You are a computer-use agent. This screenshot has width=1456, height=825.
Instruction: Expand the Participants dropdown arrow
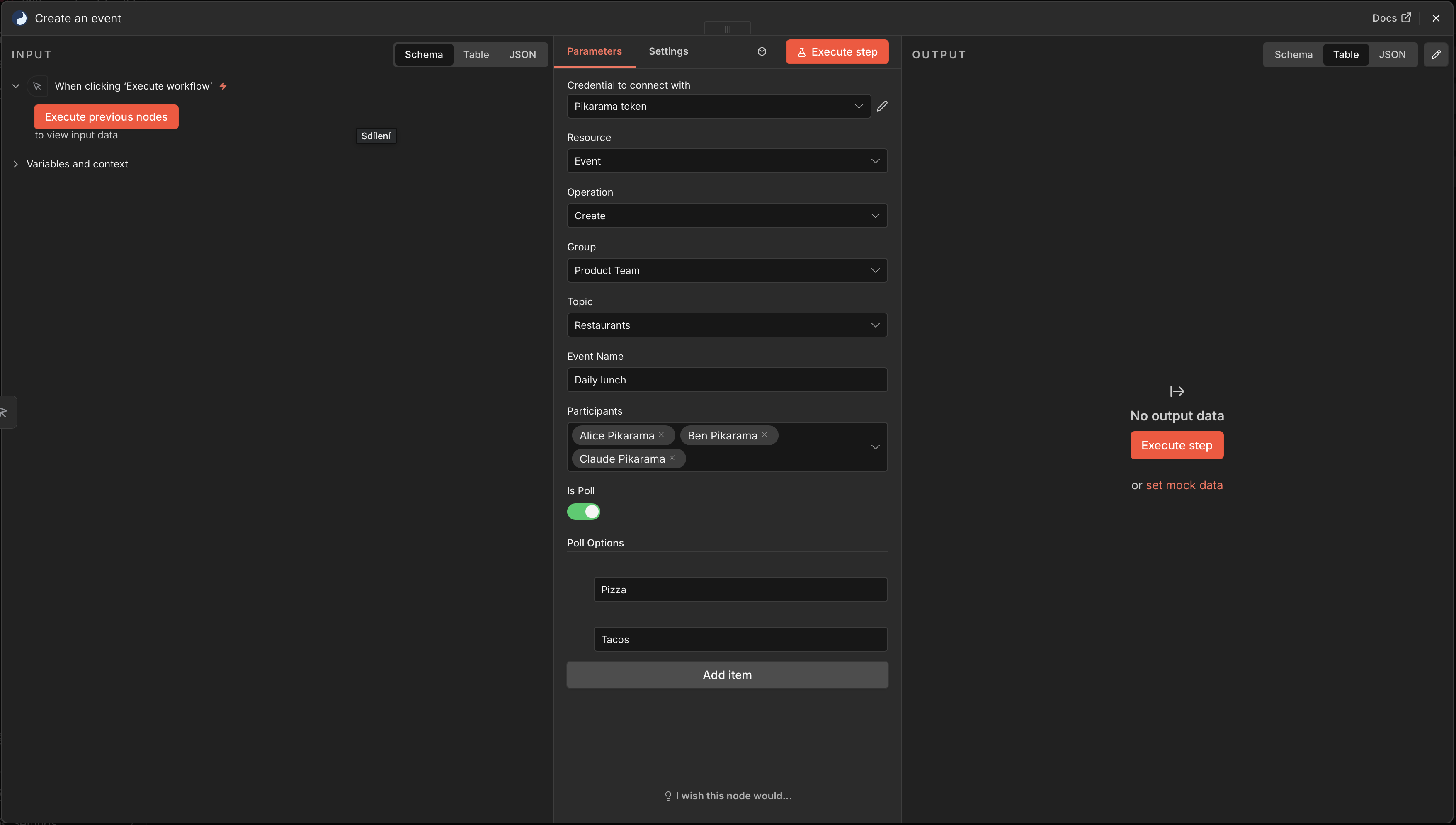(x=875, y=447)
